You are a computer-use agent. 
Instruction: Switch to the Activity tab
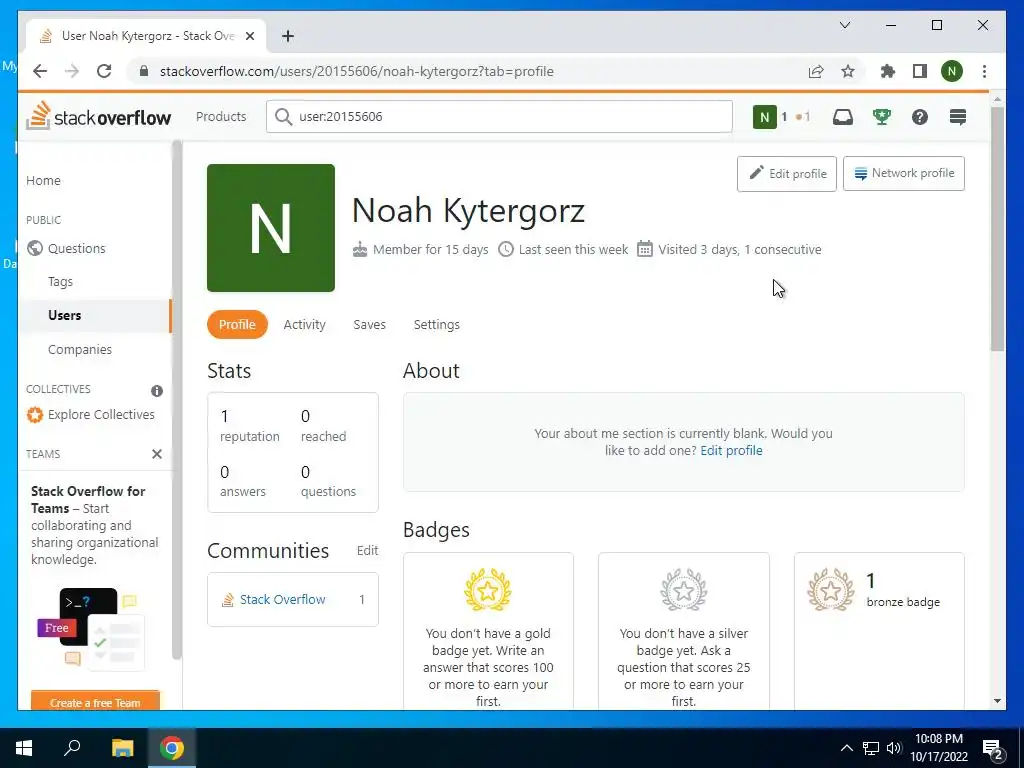(x=304, y=325)
